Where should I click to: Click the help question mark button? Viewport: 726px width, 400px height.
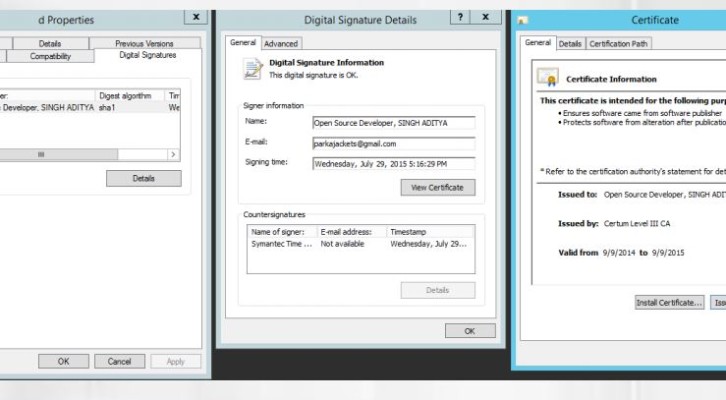point(462,18)
